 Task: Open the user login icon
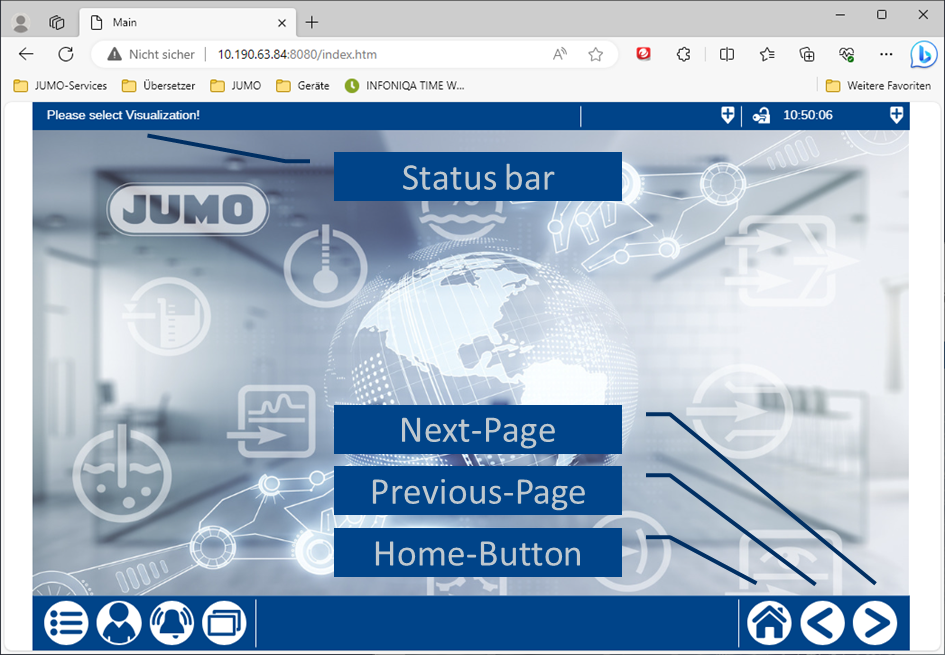click(119, 623)
